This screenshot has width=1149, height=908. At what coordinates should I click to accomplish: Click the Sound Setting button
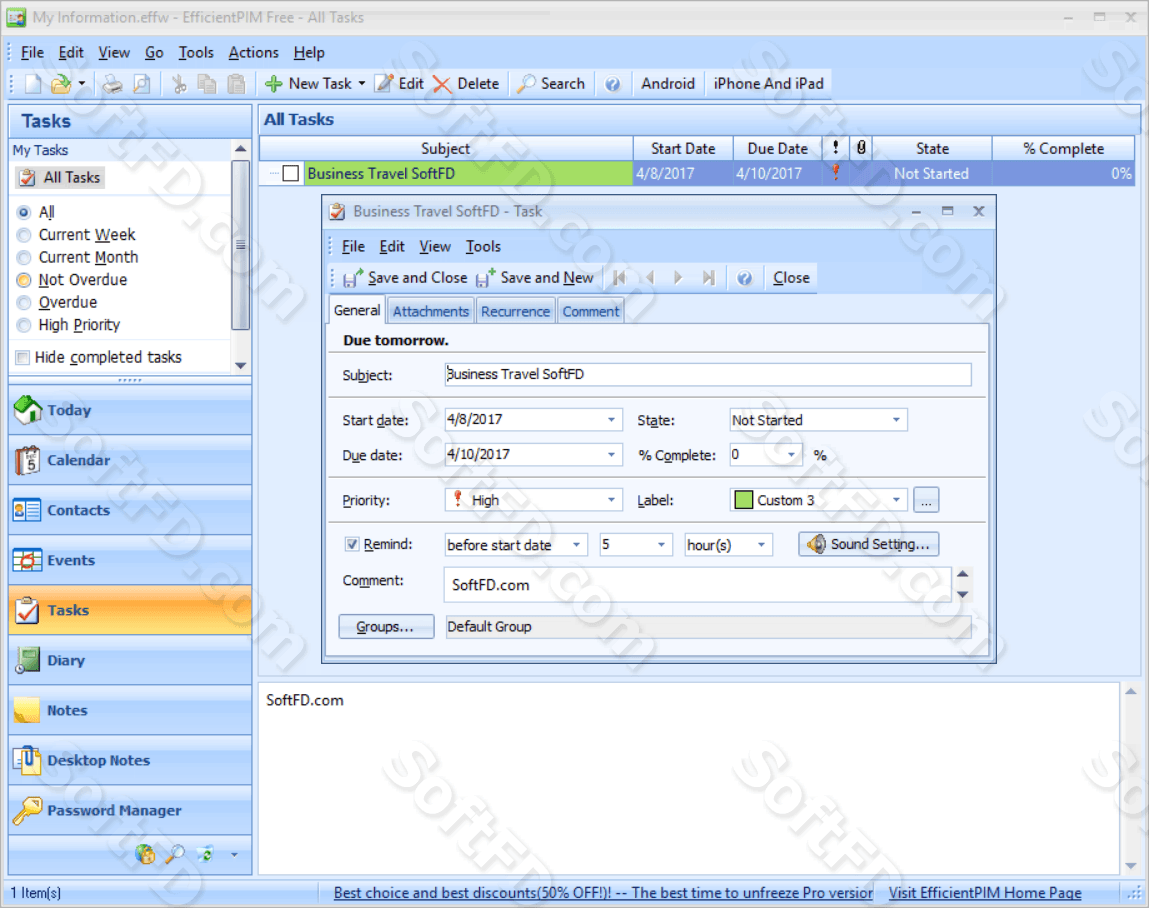(x=868, y=545)
